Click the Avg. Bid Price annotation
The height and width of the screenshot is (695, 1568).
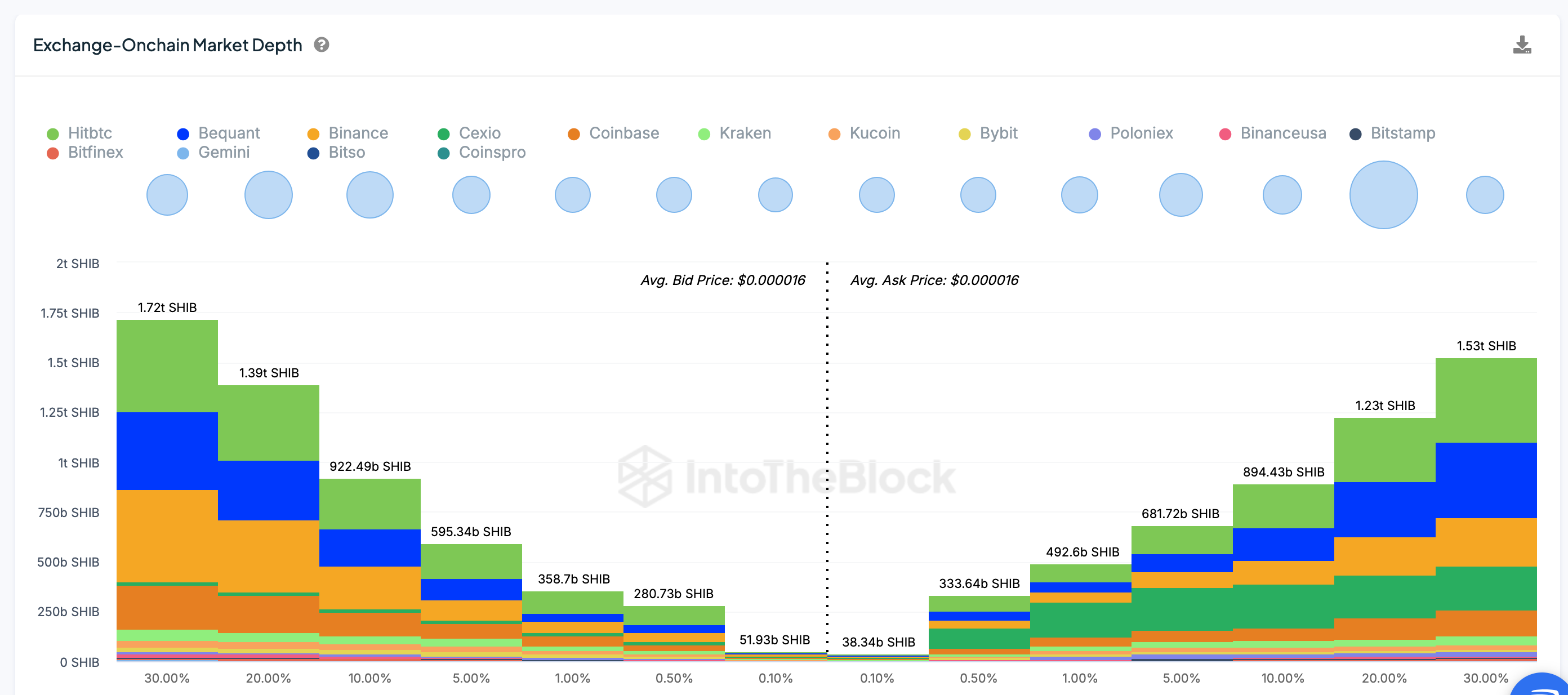(723, 280)
